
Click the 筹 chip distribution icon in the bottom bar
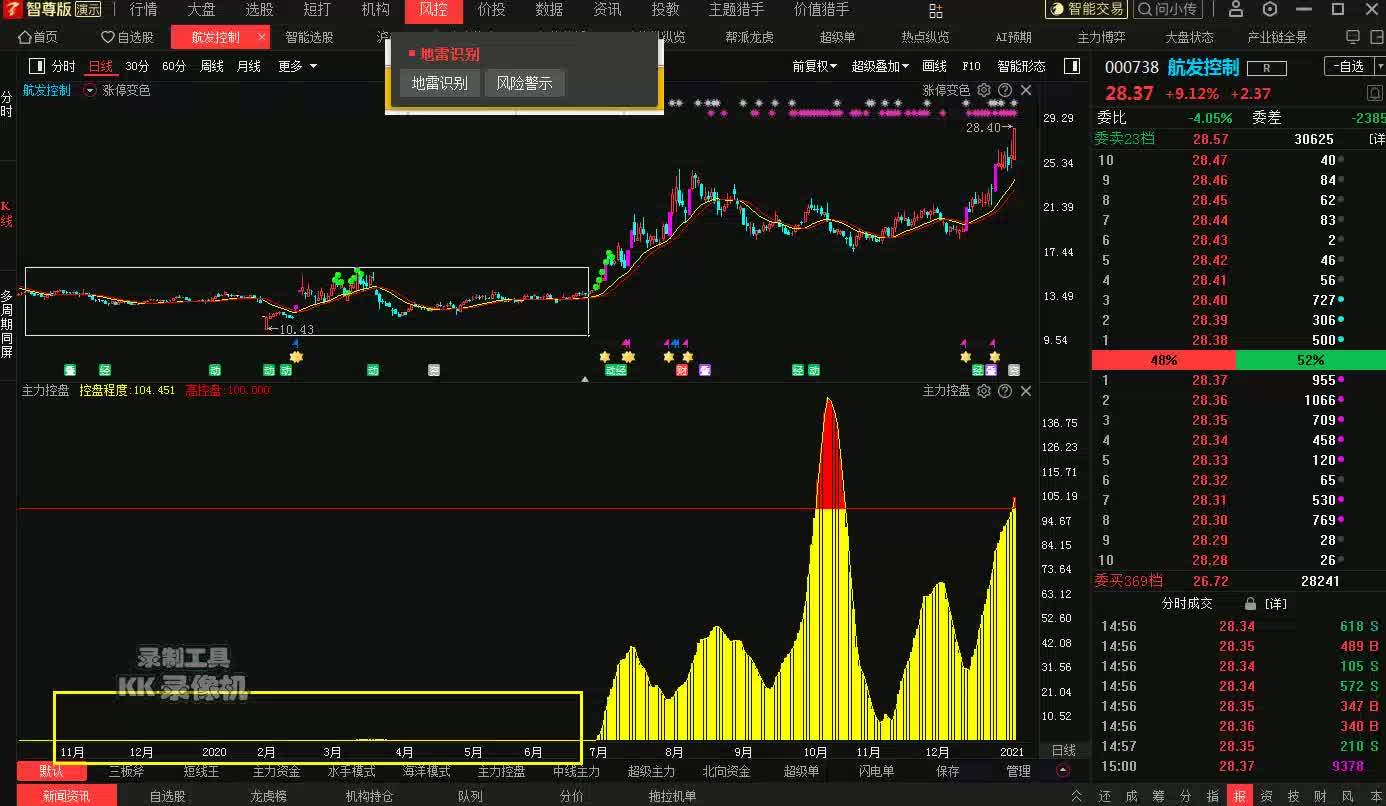pos(1158,796)
